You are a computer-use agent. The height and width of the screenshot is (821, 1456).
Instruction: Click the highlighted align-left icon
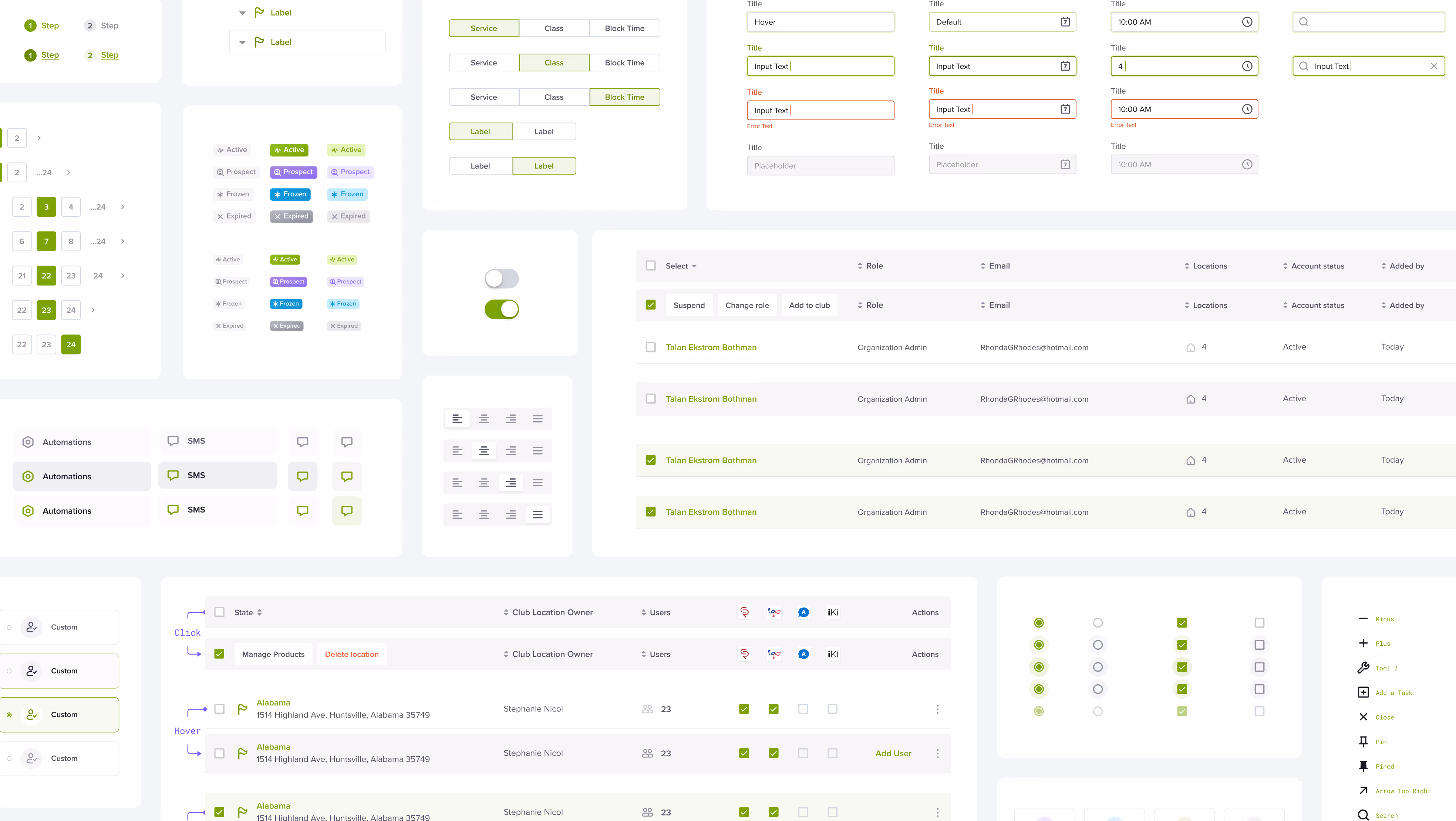tap(457, 419)
